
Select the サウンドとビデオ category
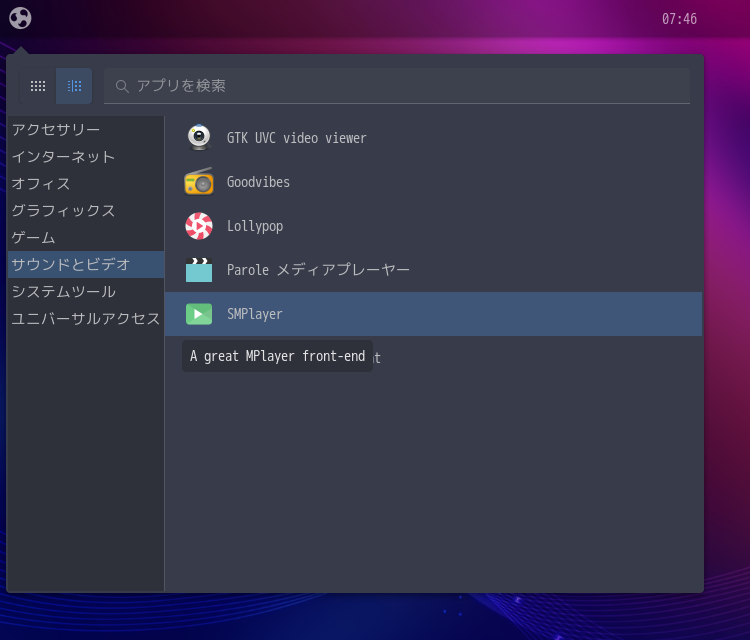(x=86, y=265)
